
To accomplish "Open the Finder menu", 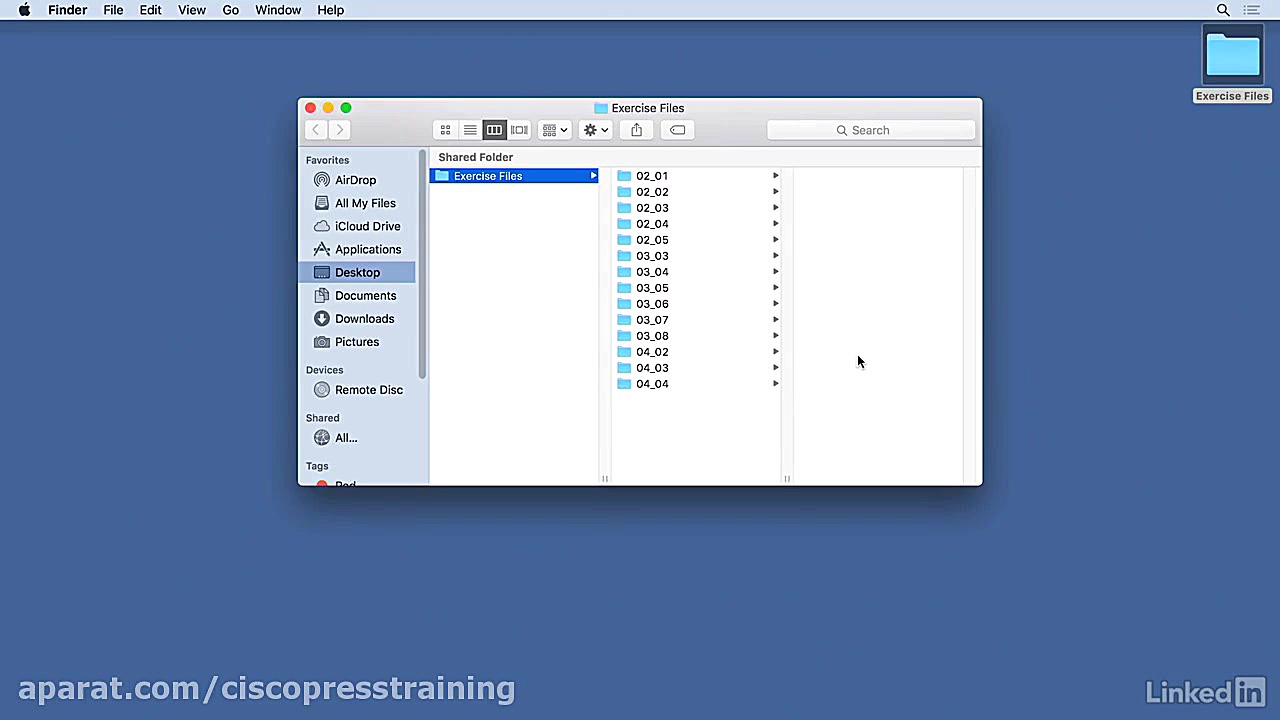I will pos(67,10).
